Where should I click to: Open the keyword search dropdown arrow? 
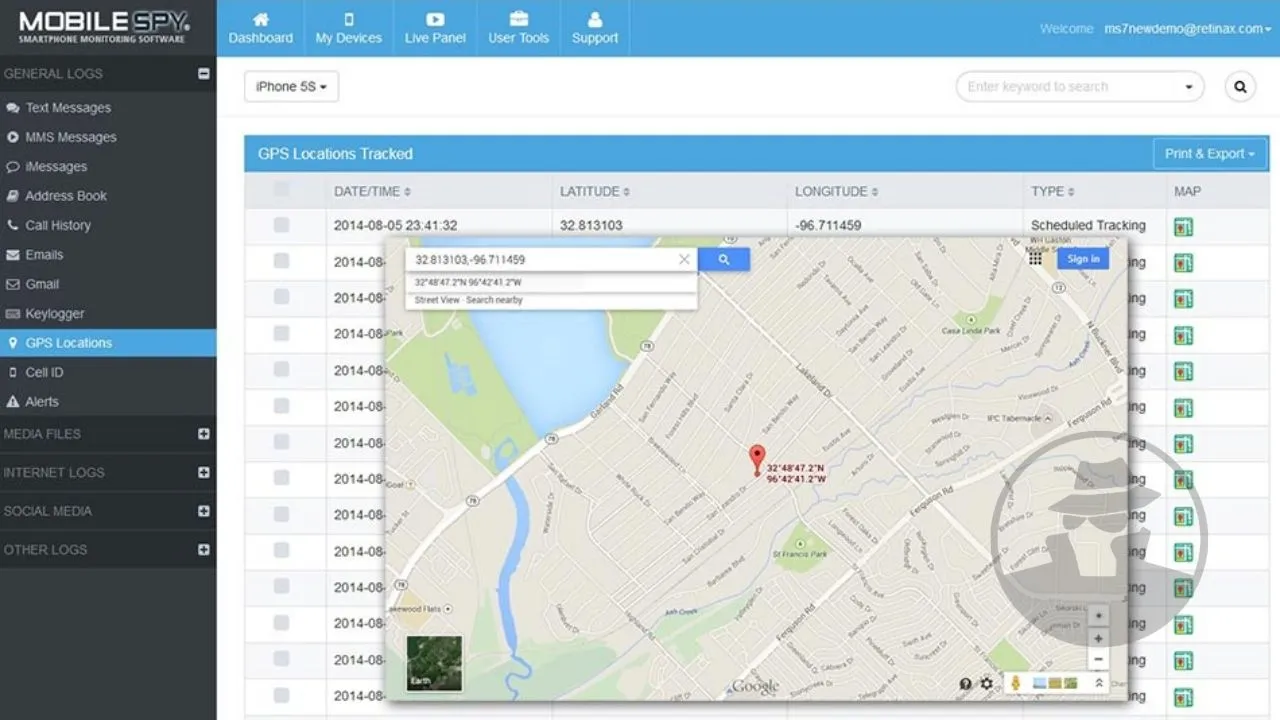1189,87
